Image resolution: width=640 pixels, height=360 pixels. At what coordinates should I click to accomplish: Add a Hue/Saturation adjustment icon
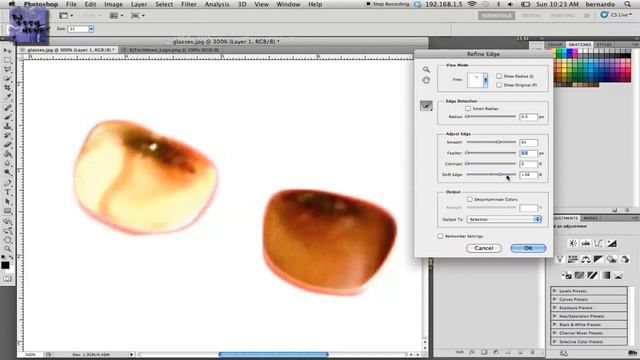(573, 259)
